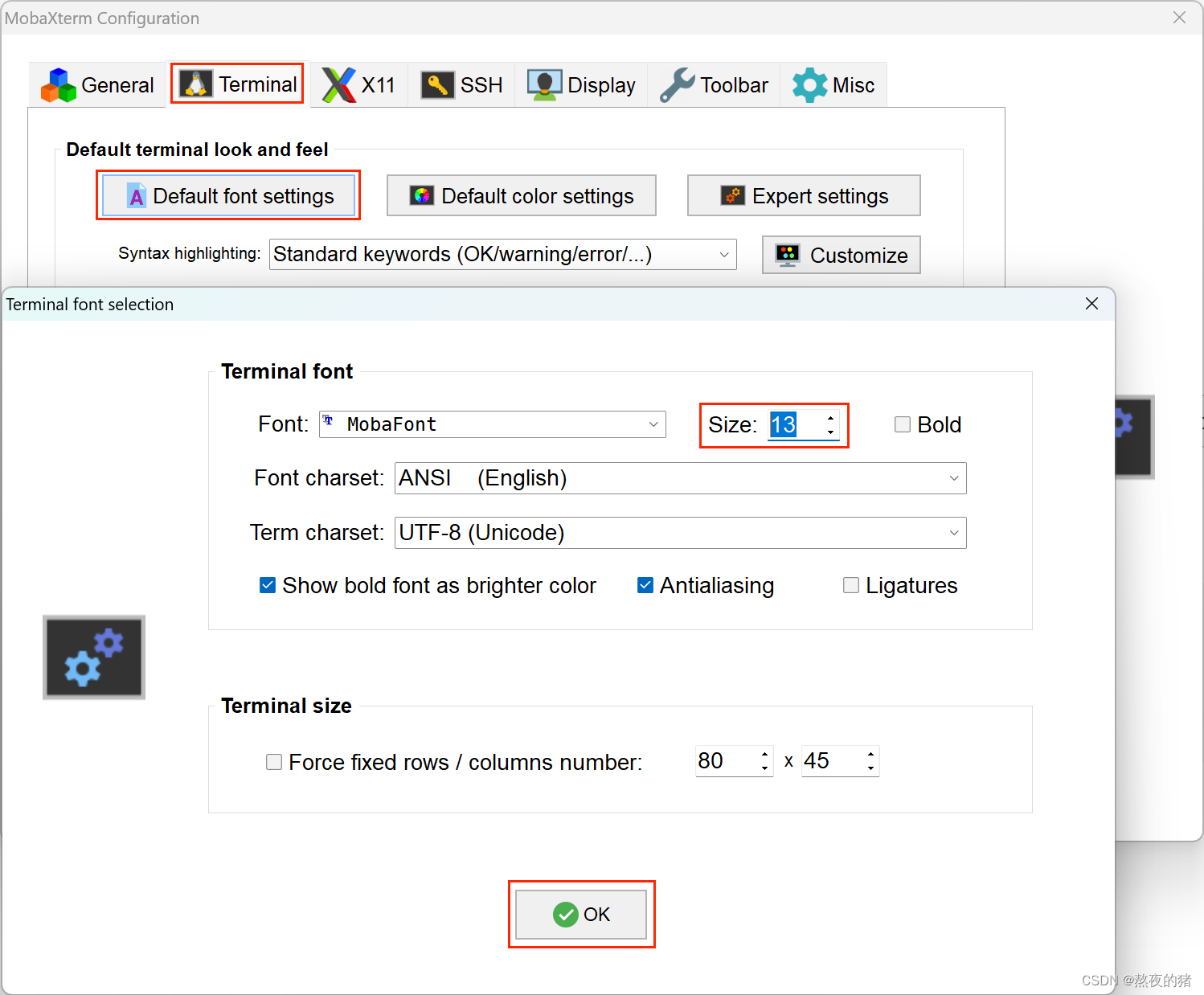Viewport: 1204px width, 995px height.
Task: Decrease font size with down arrow
Action: click(830, 432)
